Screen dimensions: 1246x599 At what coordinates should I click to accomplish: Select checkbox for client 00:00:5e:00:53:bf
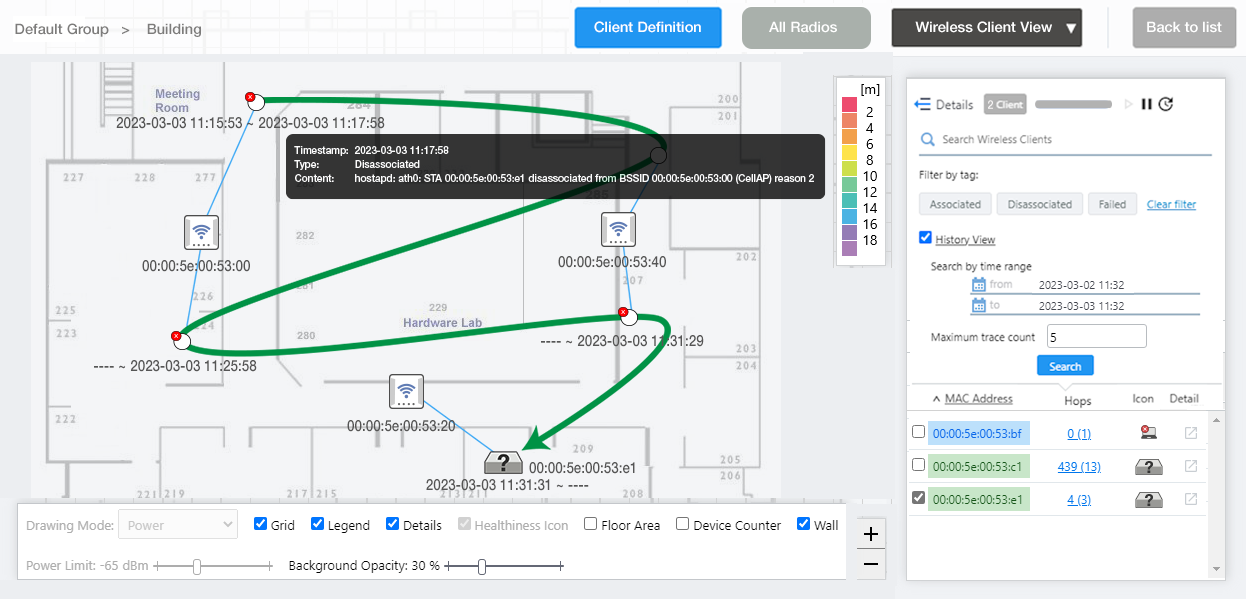click(919, 433)
